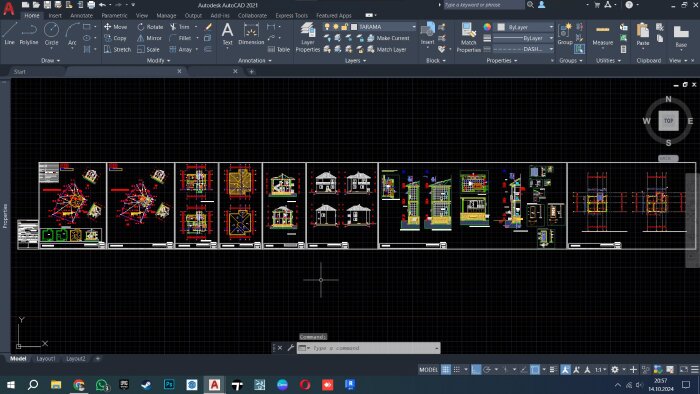Toggle annotation visibility in status bar
The image size is (700, 394).
click(566, 369)
